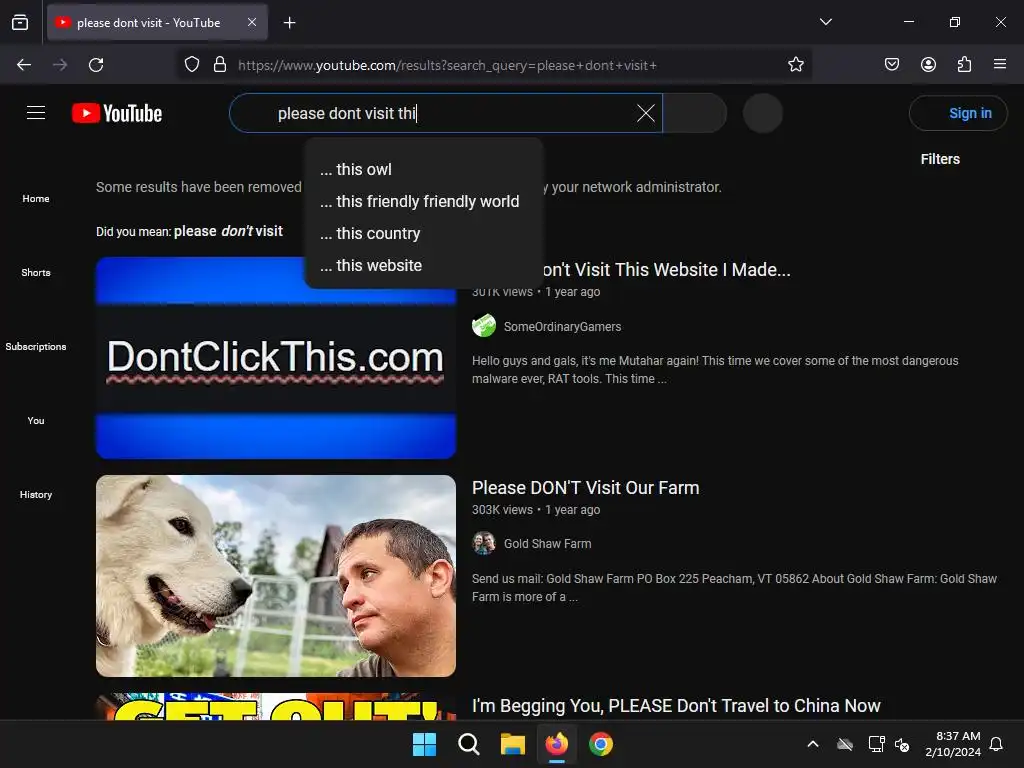Toggle the YouTube guide hamburger menu
Image resolution: width=1024 pixels, height=768 pixels.
tap(36, 113)
